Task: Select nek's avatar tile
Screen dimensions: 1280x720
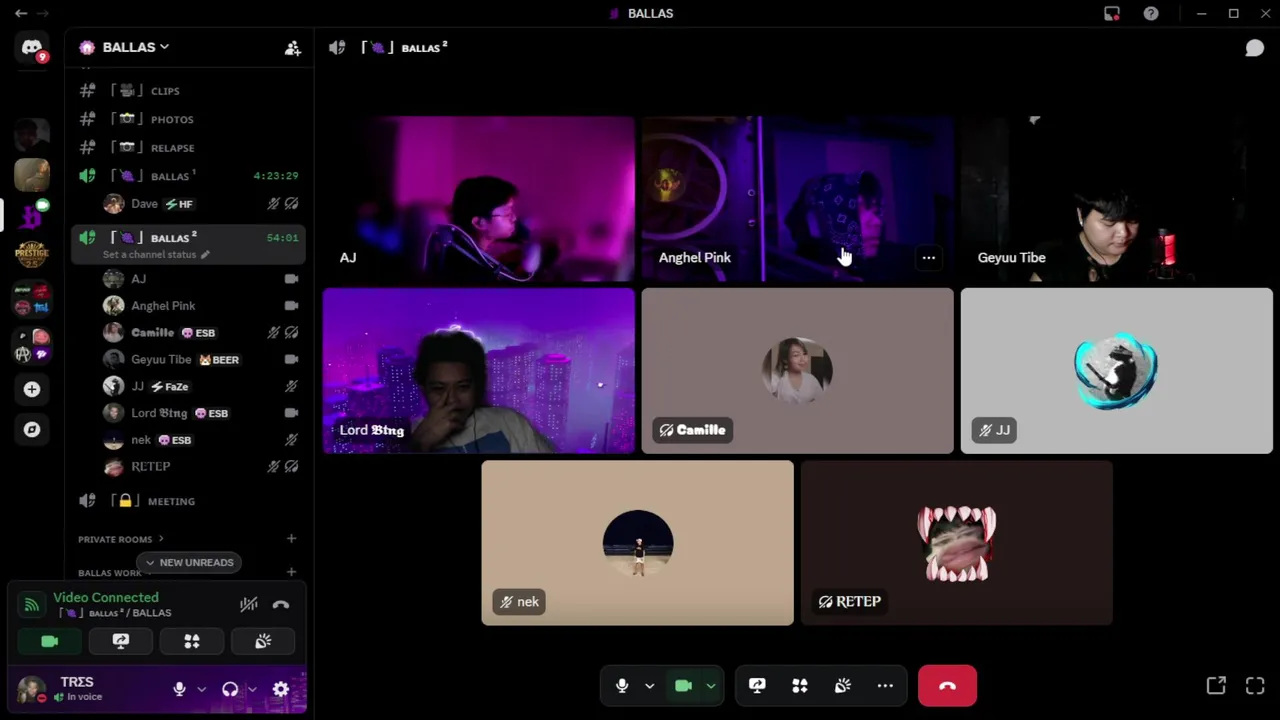Action: pos(637,543)
